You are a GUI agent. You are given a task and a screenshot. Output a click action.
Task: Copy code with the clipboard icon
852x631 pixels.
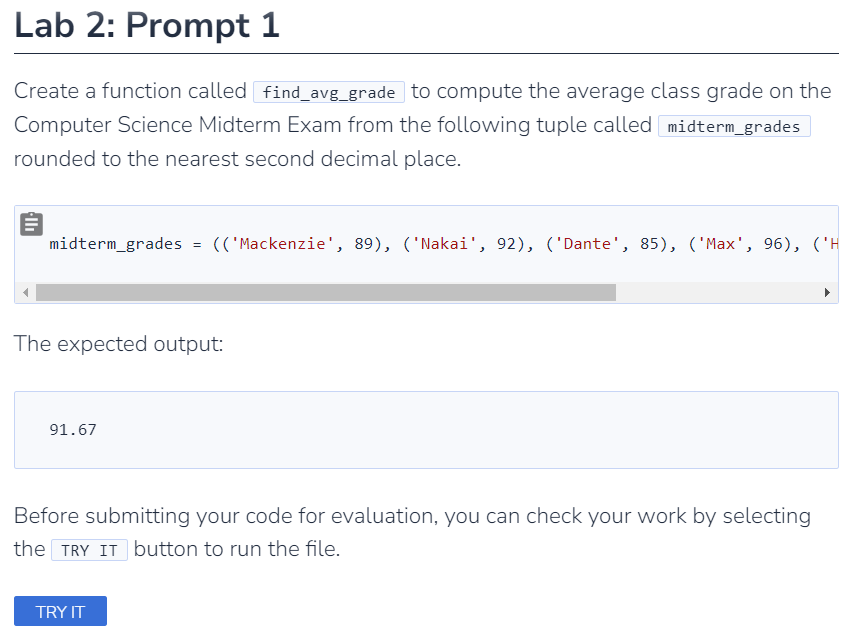pyautogui.click(x=32, y=223)
